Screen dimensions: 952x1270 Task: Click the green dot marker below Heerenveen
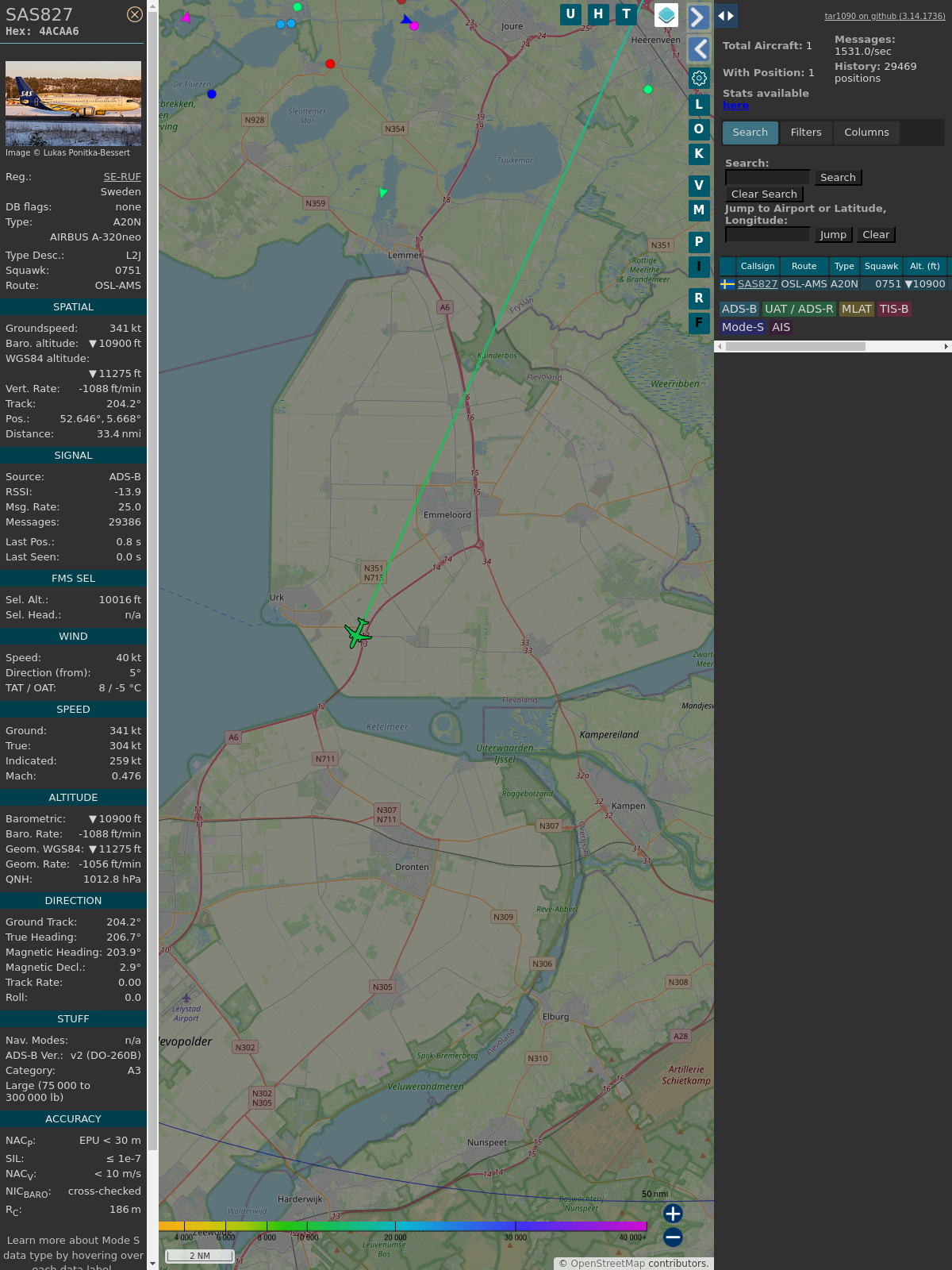click(x=648, y=90)
